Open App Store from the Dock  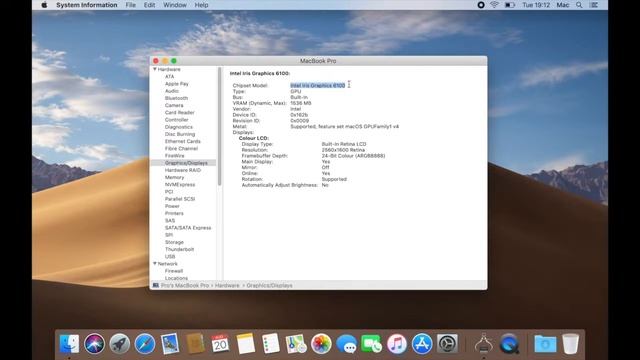click(x=422, y=344)
